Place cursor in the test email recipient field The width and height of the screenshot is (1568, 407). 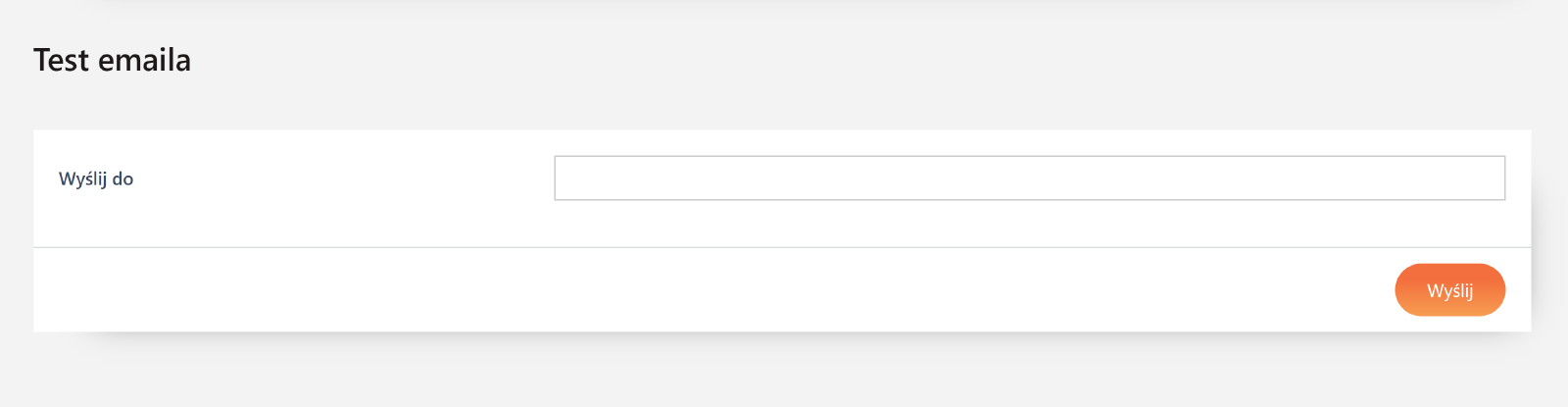[1029, 178]
